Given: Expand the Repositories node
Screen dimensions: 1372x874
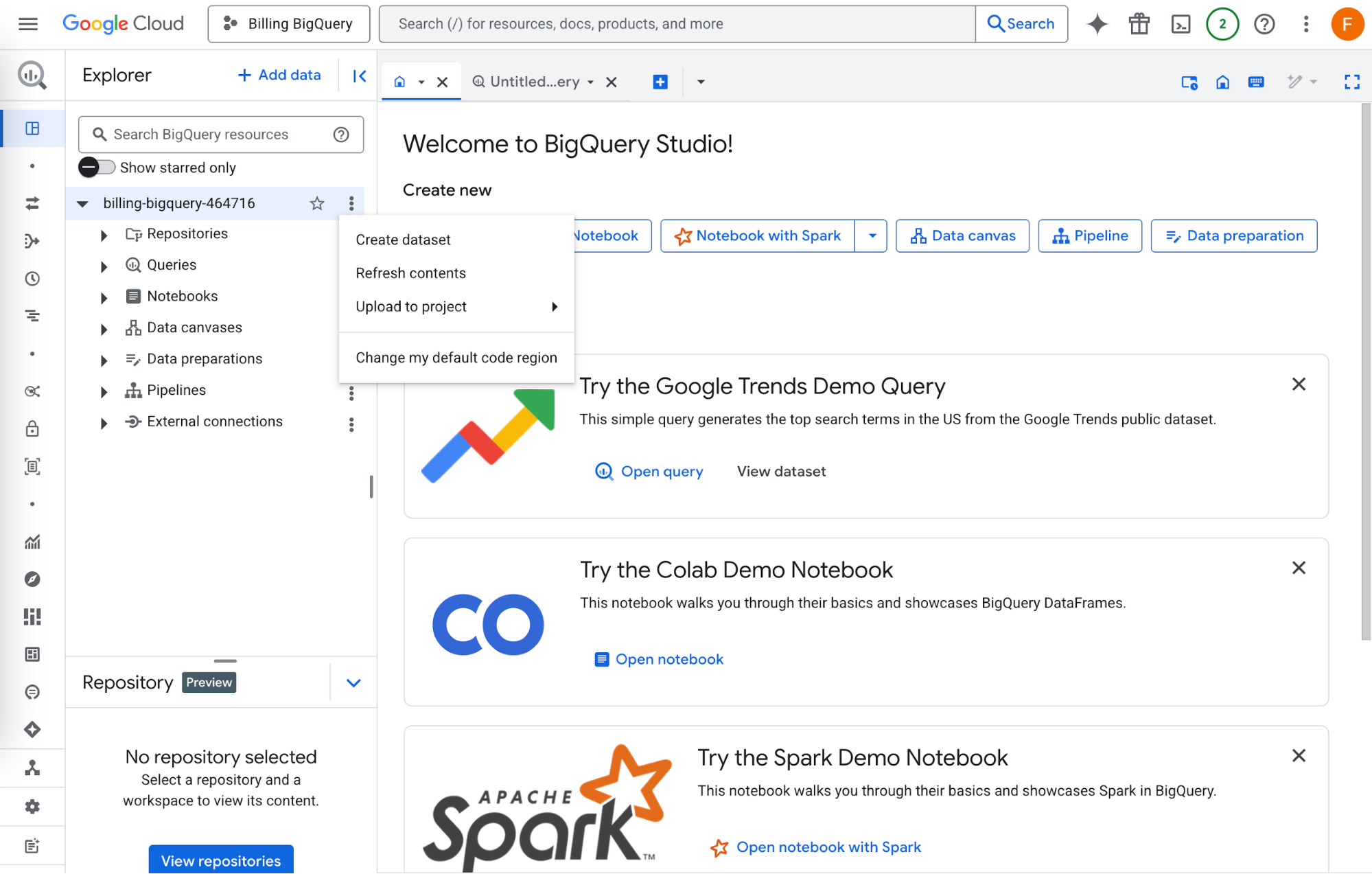Looking at the screenshot, I should tap(104, 235).
